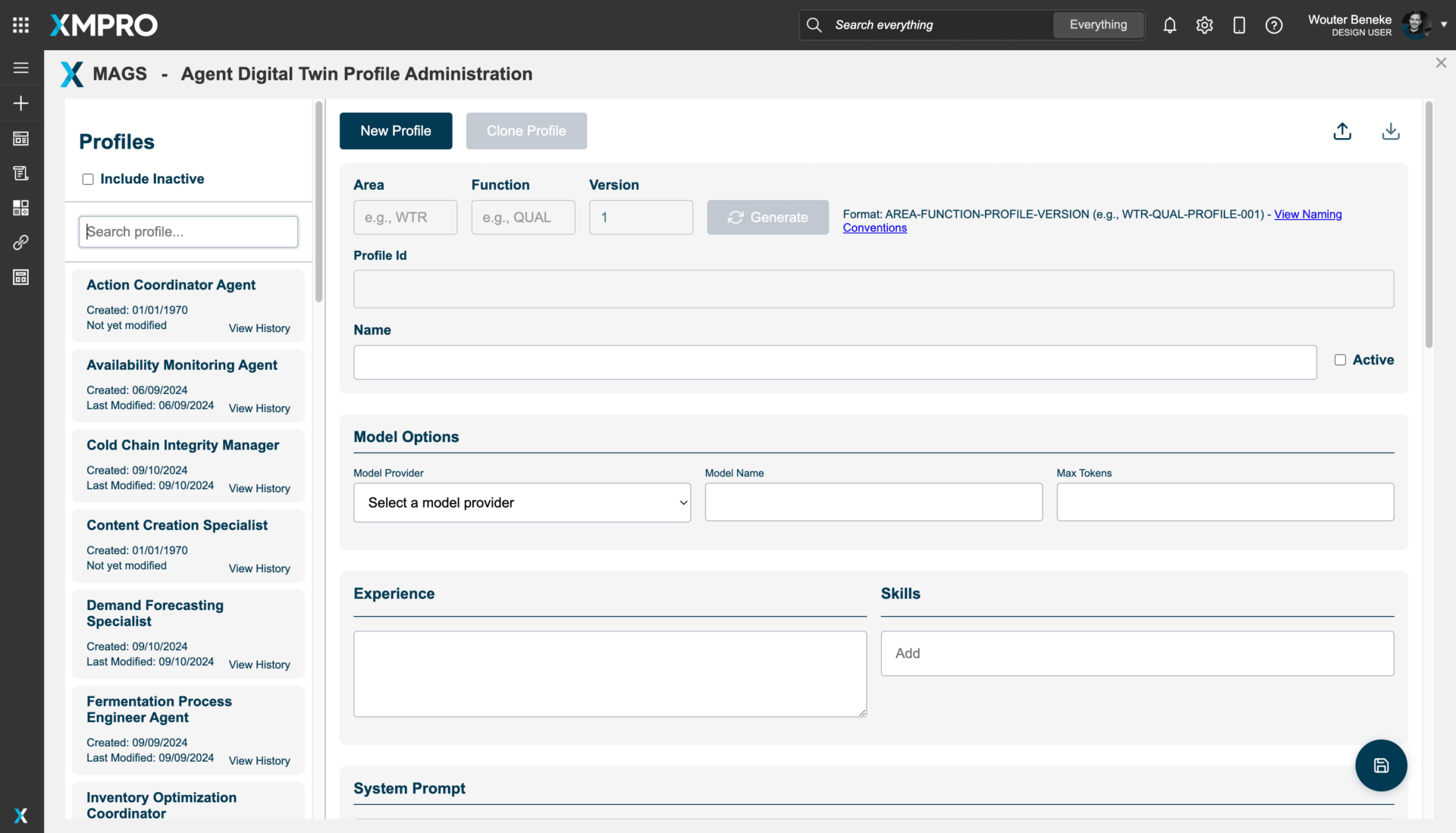Viewport: 1456px width, 833px height.
Task: Click the Search profile input field
Action: coord(188,232)
